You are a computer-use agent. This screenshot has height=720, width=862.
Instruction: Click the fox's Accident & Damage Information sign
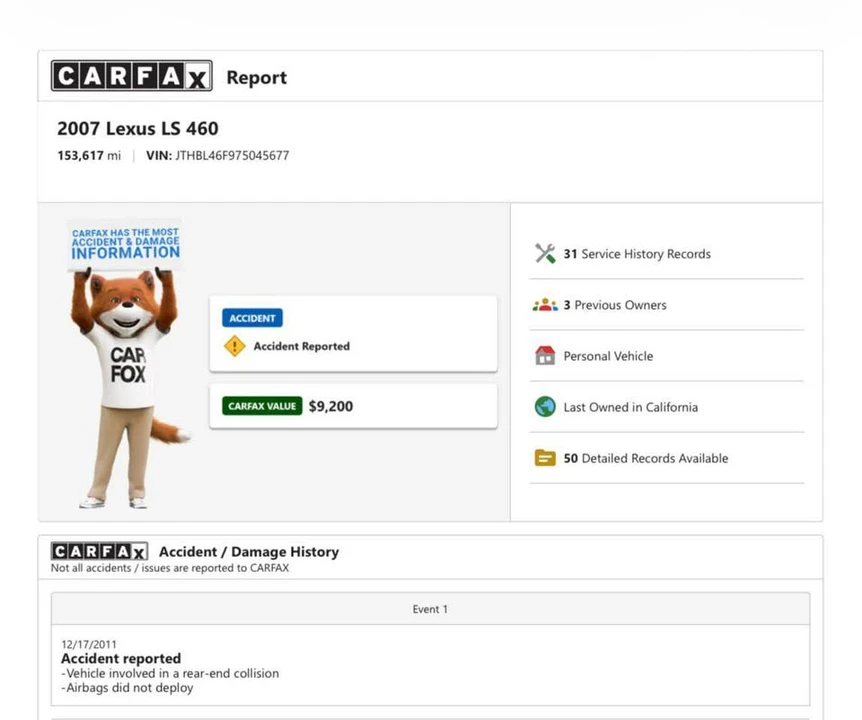(125, 243)
